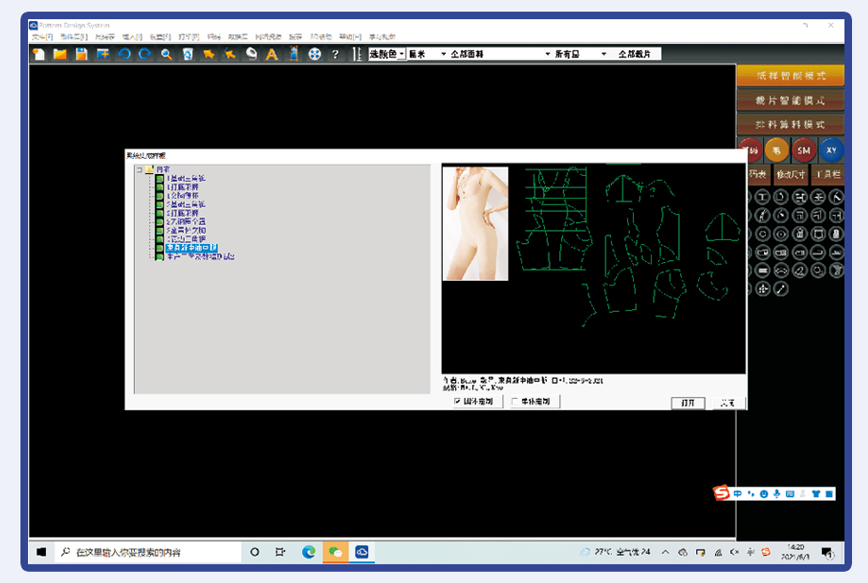
Task: Collapse the root folder tree node
Action: coord(138,169)
